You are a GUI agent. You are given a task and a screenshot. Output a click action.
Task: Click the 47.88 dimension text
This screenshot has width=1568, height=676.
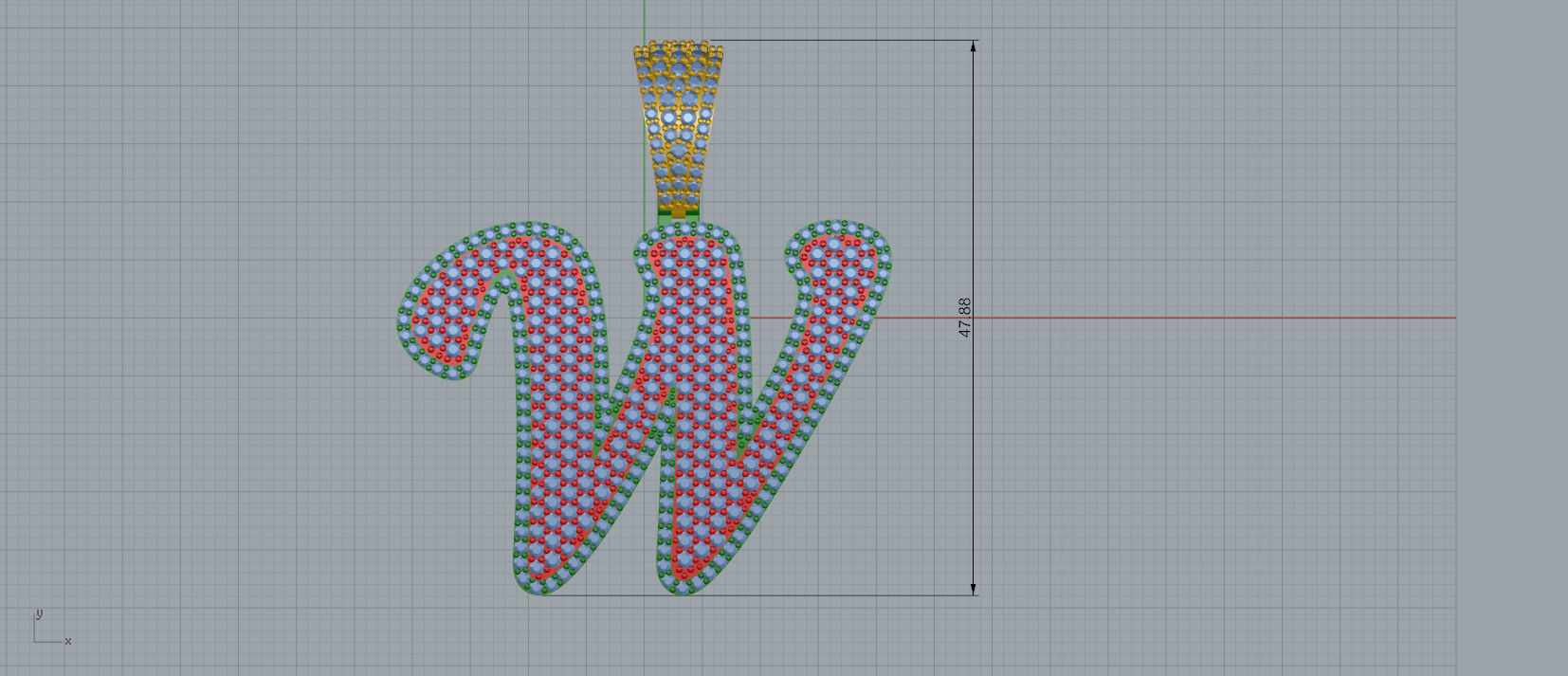(965, 318)
